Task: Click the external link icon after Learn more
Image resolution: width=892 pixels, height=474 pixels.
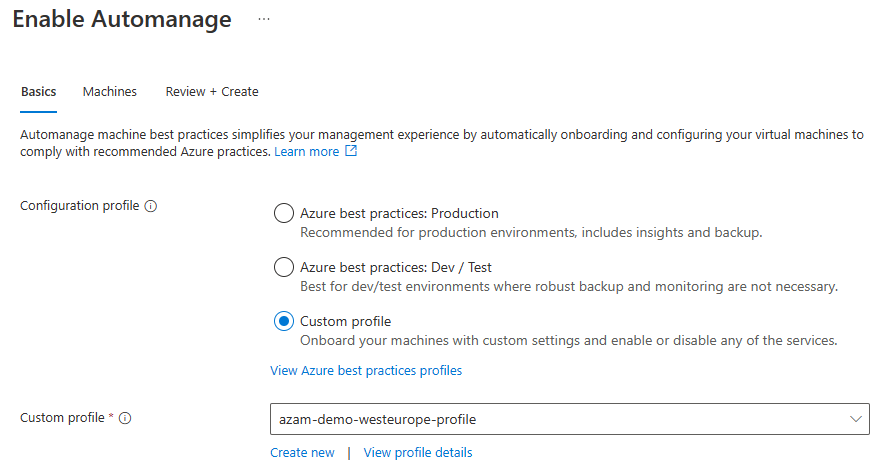Action: pyautogui.click(x=351, y=151)
